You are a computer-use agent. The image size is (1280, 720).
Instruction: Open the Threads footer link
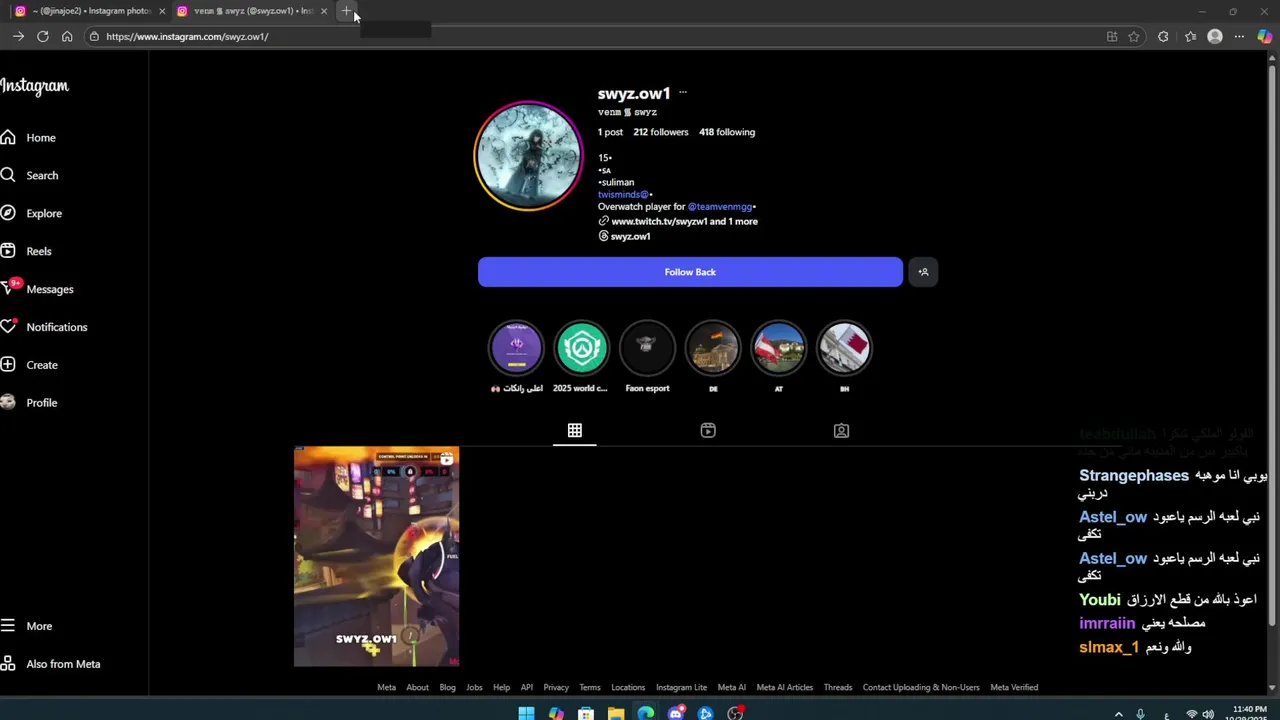click(x=838, y=688)
